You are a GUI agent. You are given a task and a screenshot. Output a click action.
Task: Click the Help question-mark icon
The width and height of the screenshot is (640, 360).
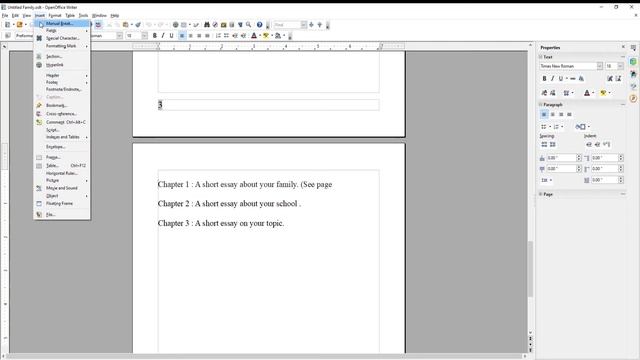(x=260, y=25)
